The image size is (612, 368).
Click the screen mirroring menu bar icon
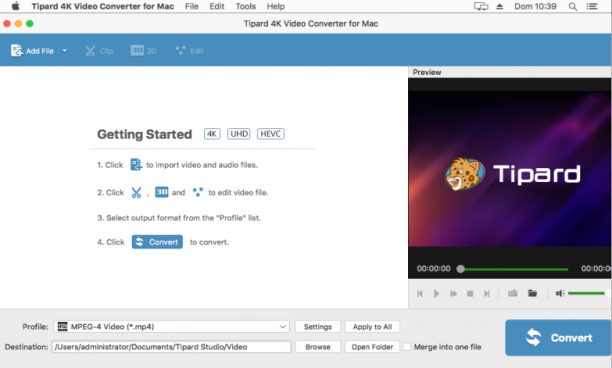pos(481,6)
